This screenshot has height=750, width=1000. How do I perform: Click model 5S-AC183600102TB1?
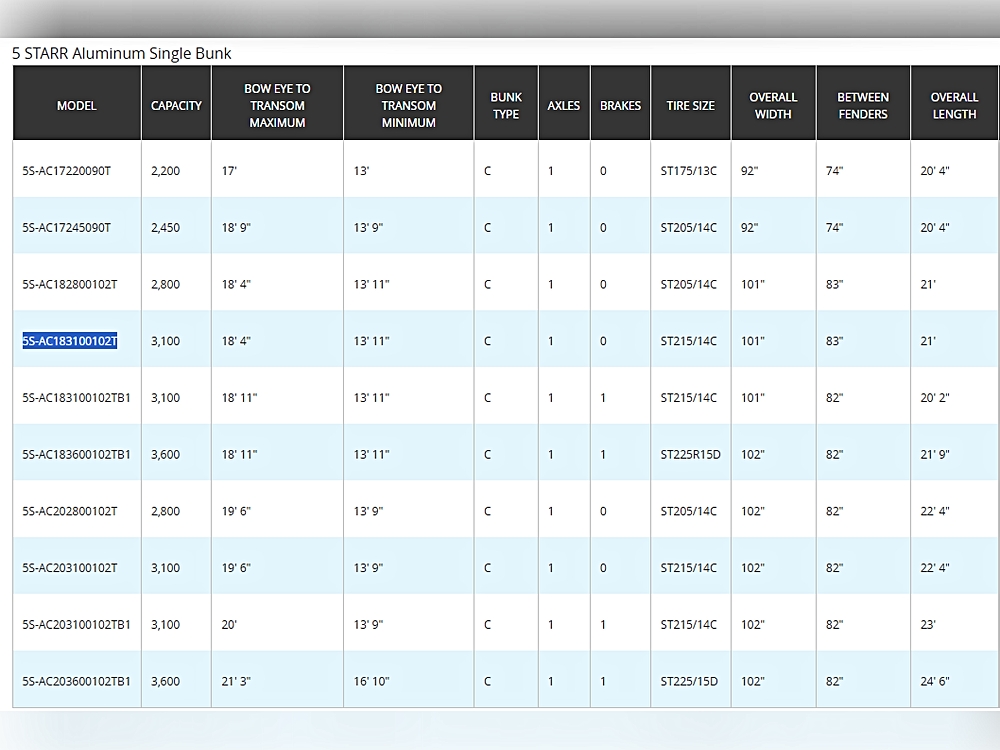[x=76, y=455]
